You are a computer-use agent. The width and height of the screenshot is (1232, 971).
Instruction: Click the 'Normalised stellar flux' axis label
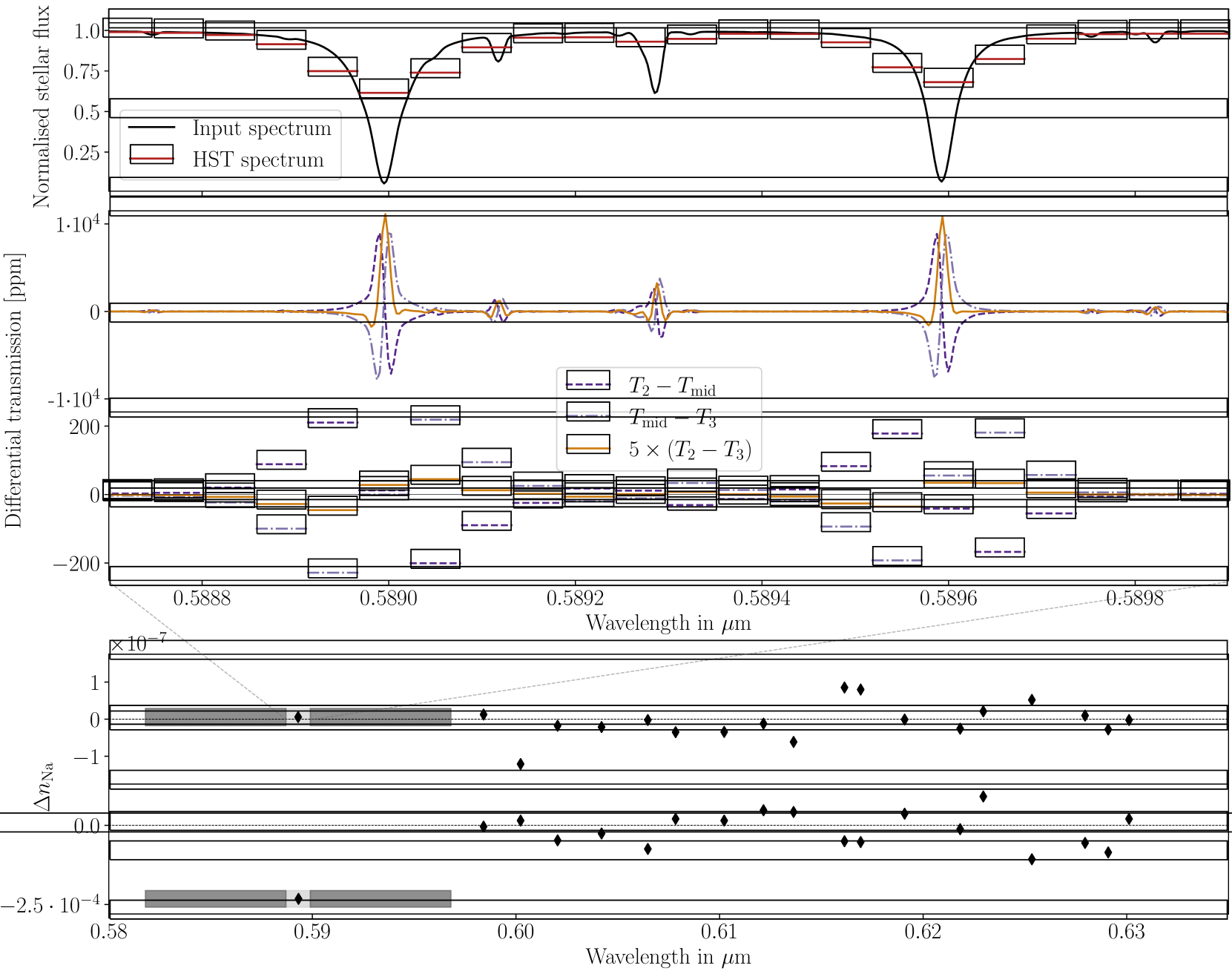coord(41,106)
